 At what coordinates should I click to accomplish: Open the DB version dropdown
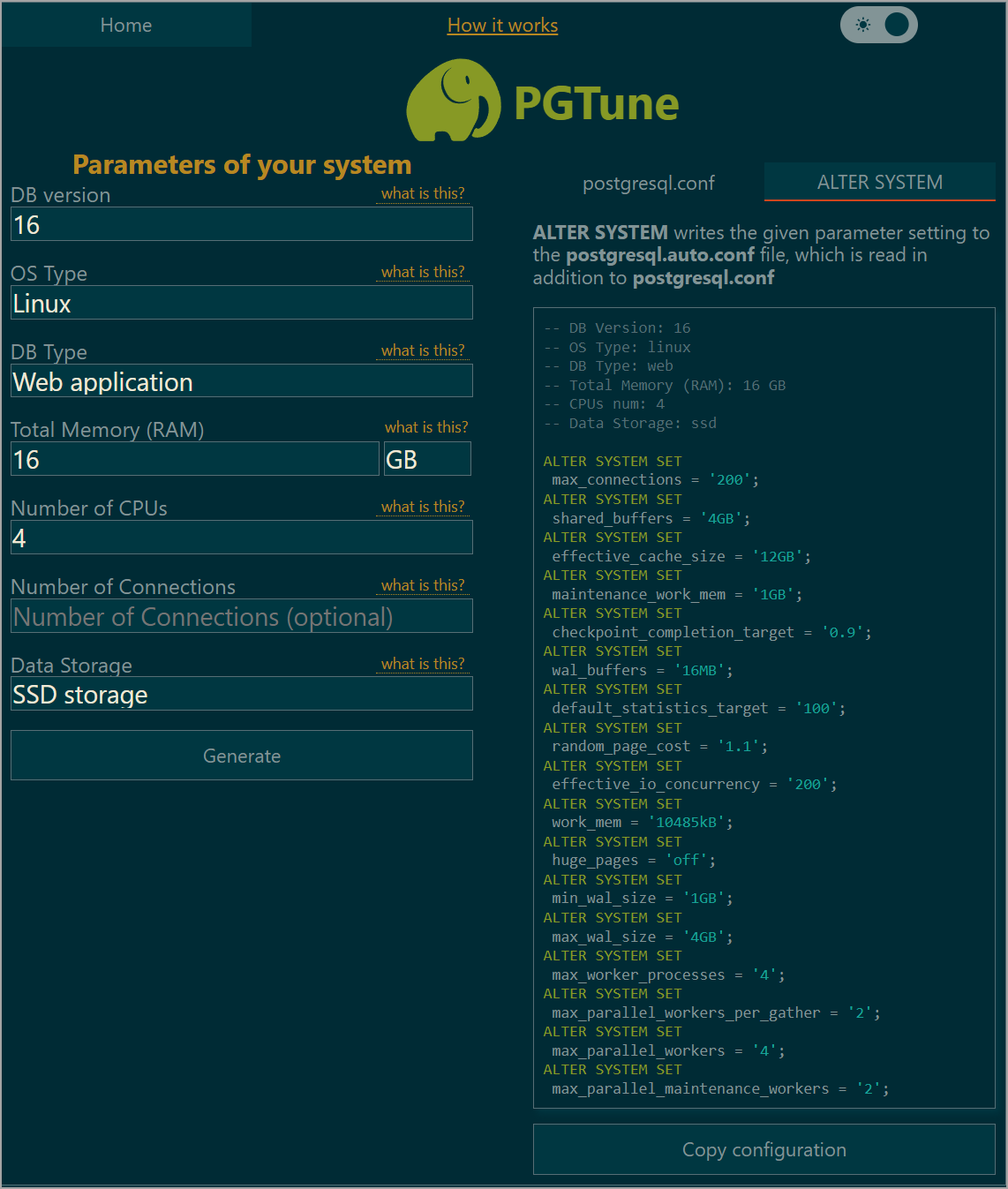[242, 224]
